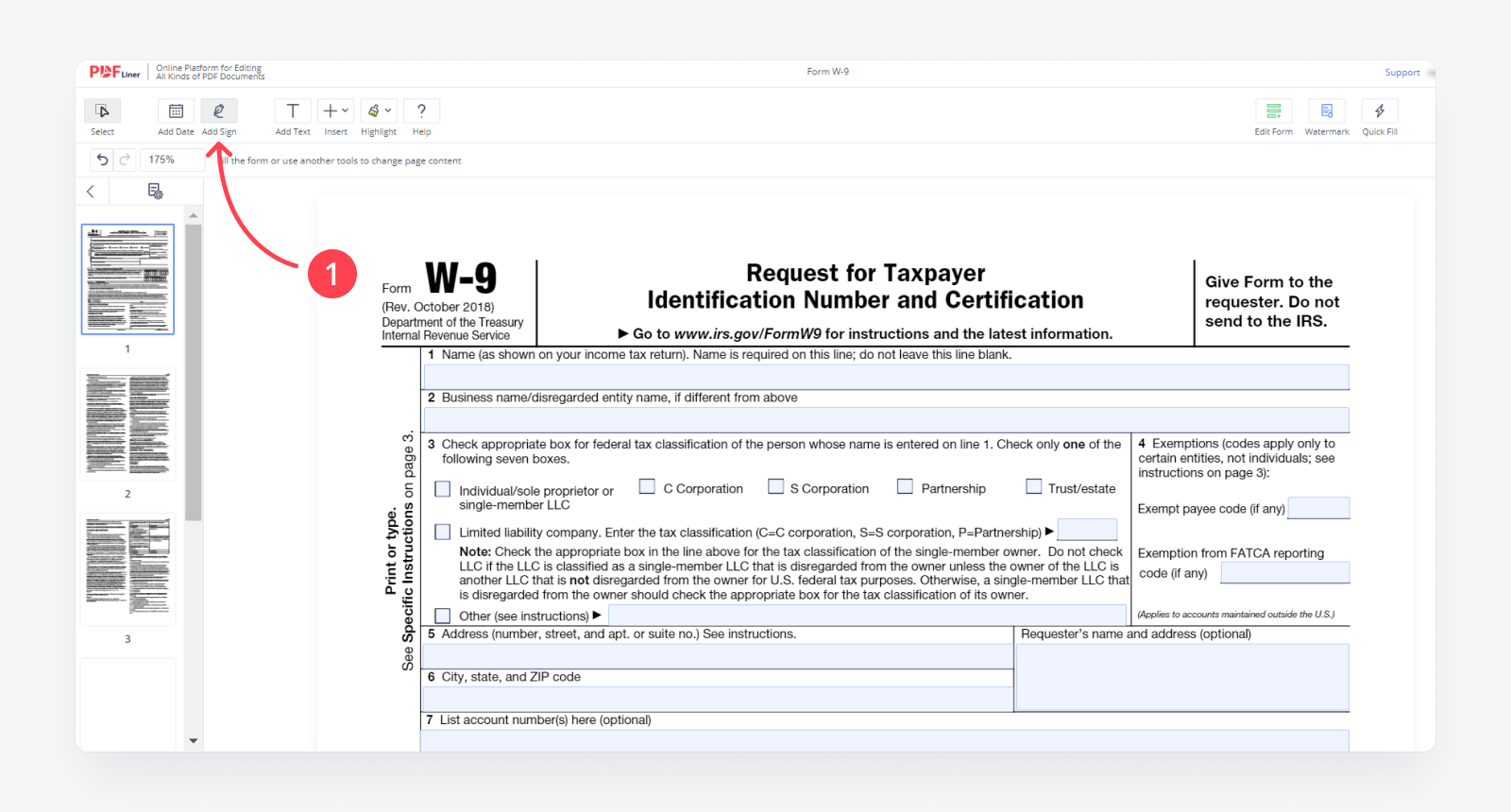Screen dimensions: 1511x812
Task: Tick the Partnership checkbox
Action: 905,486
